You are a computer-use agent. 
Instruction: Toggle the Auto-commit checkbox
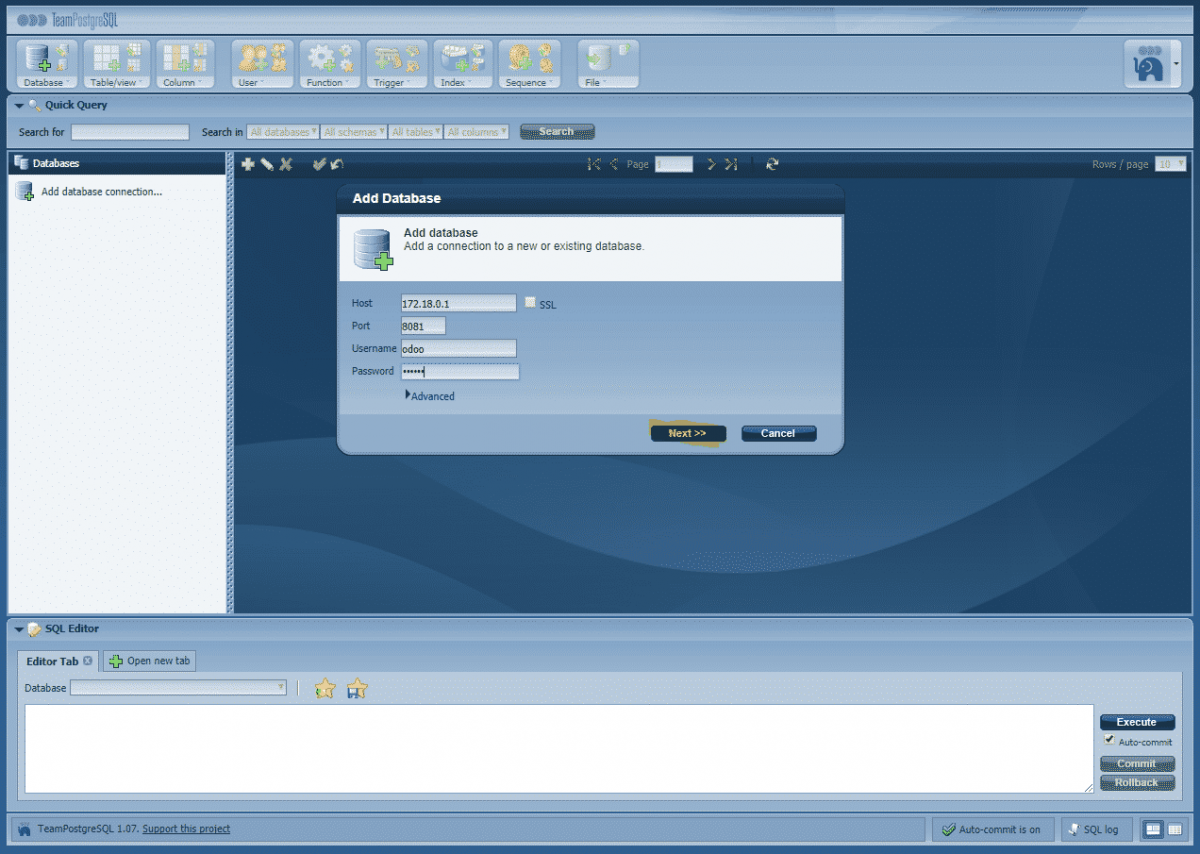pos(1109,741)
